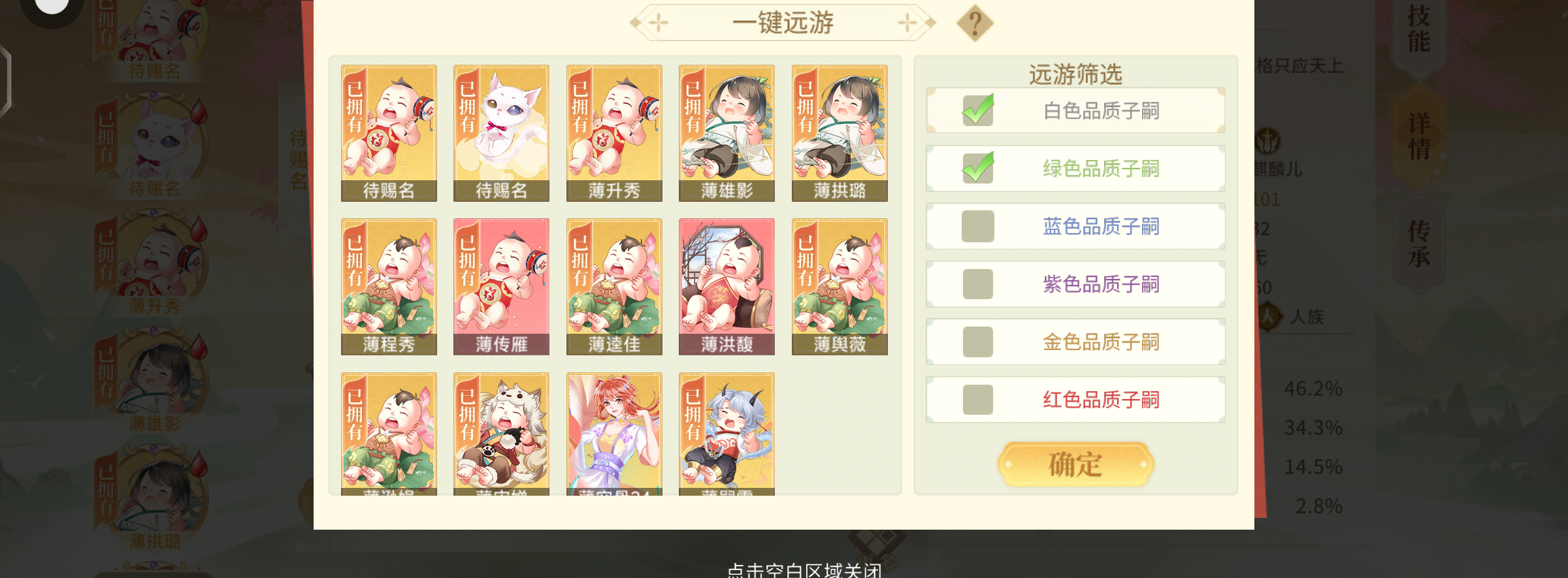Open the question mark help icon

(975, 24)
